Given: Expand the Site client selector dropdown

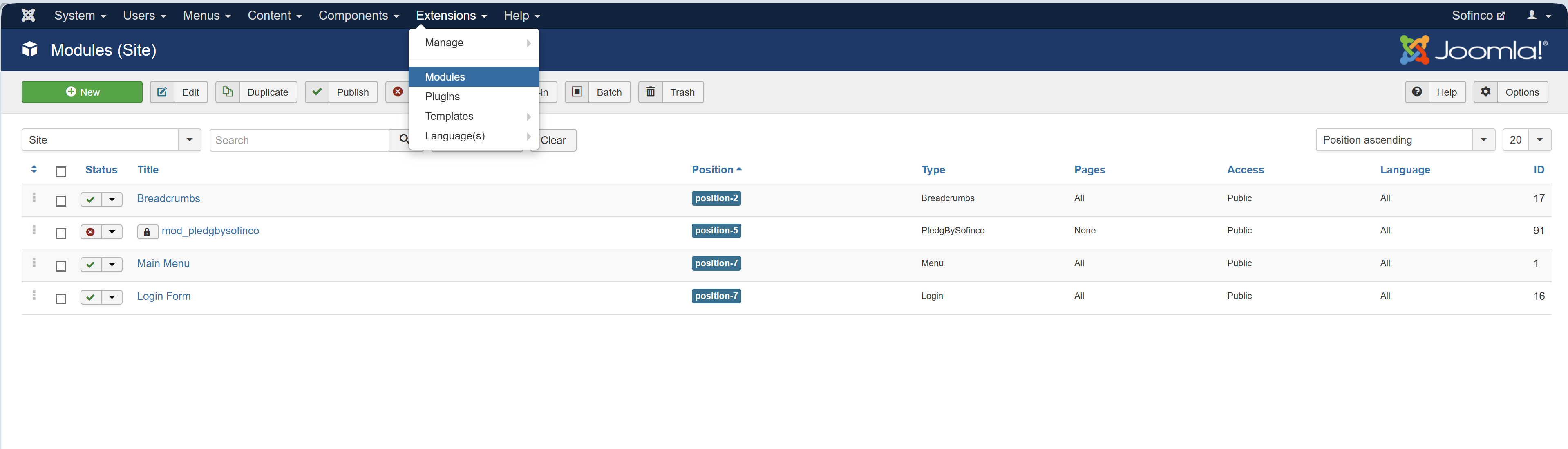Looking at the screenshot, I should click(x=112, y=139).
